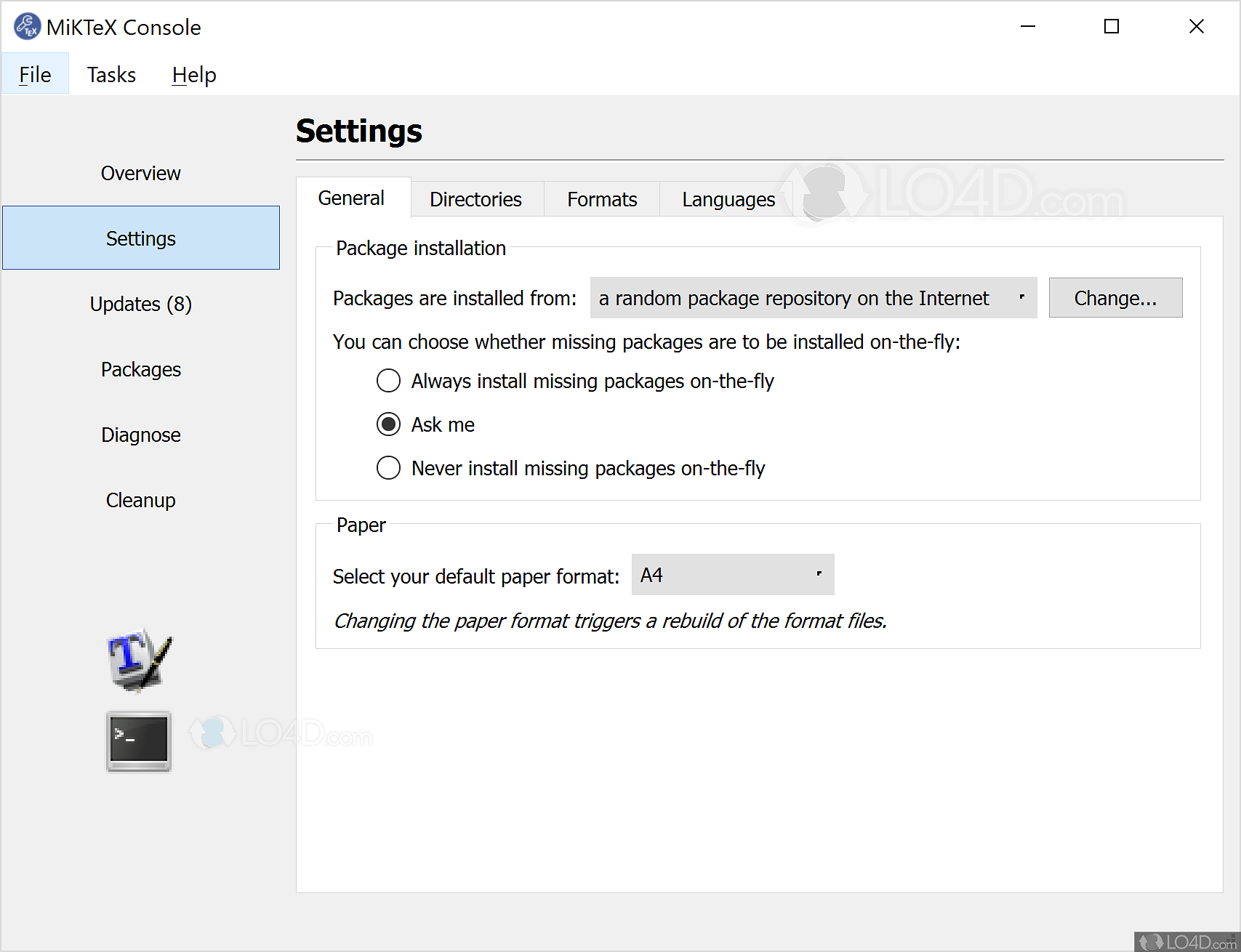The image size is (1241, 952).
Task: Choose Never install missing packages on-the-fly
Action: point(389,468)
